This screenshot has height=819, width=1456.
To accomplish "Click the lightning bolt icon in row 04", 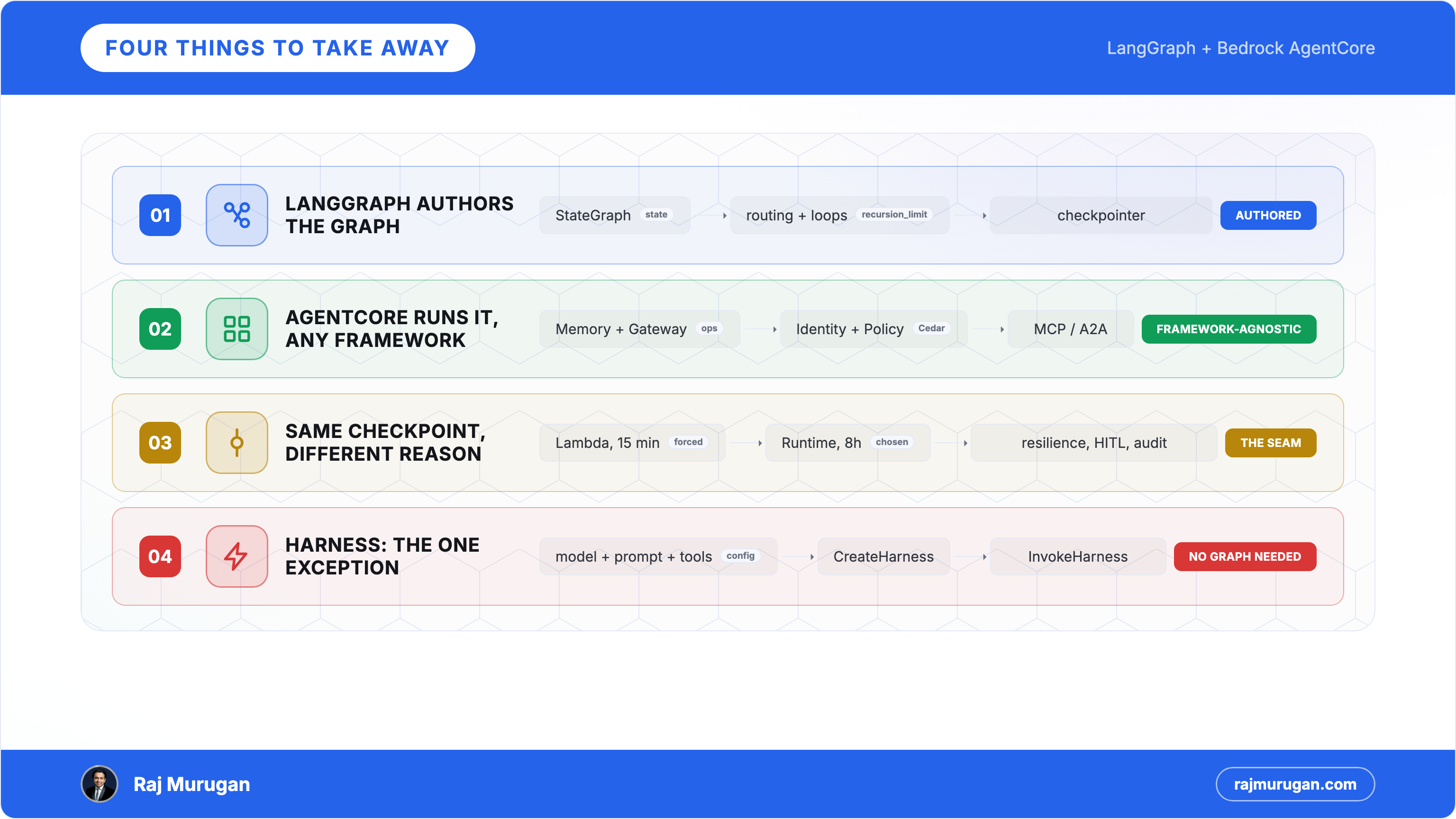I will pos(237,556).
